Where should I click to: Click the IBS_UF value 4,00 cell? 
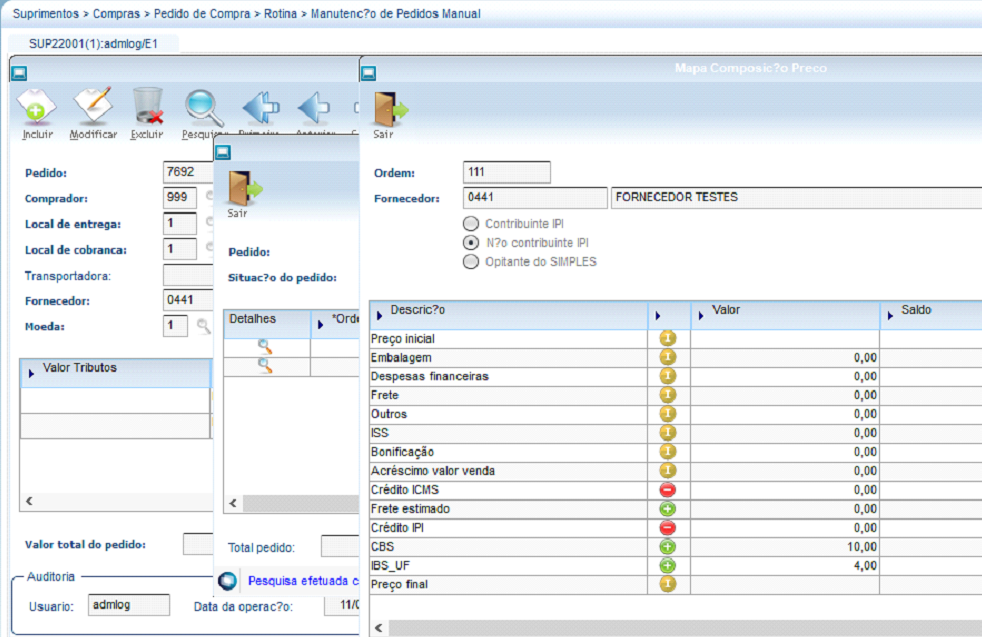785,566
